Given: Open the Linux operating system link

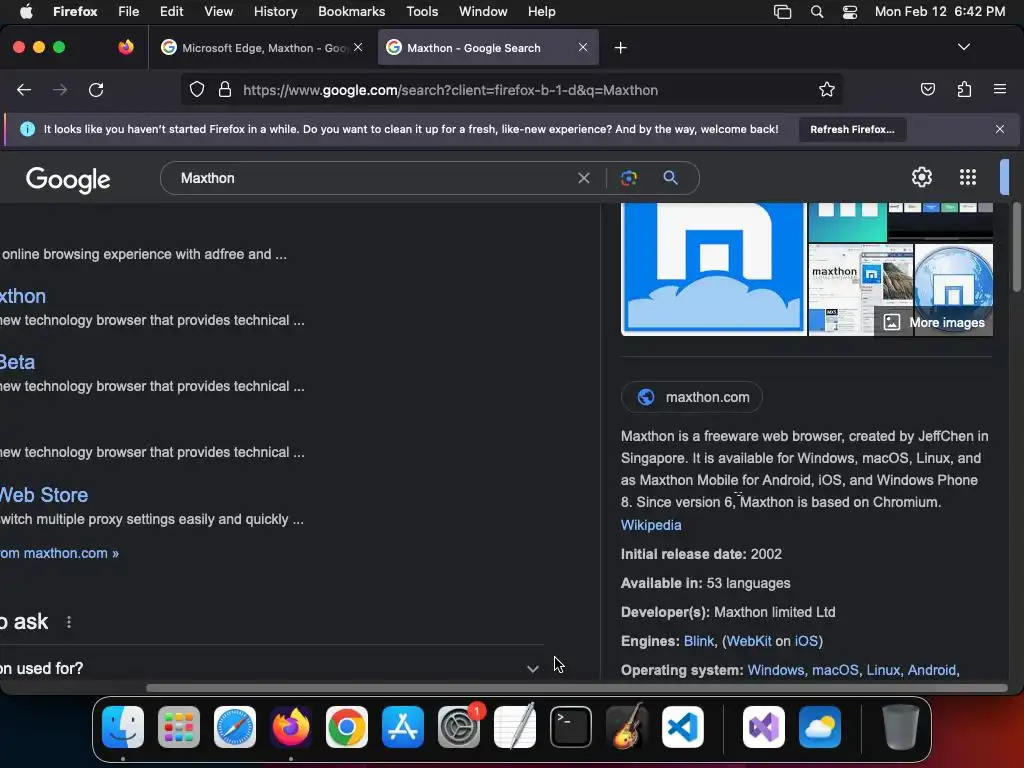Looking at the screenshot, I should coord(883,670).
